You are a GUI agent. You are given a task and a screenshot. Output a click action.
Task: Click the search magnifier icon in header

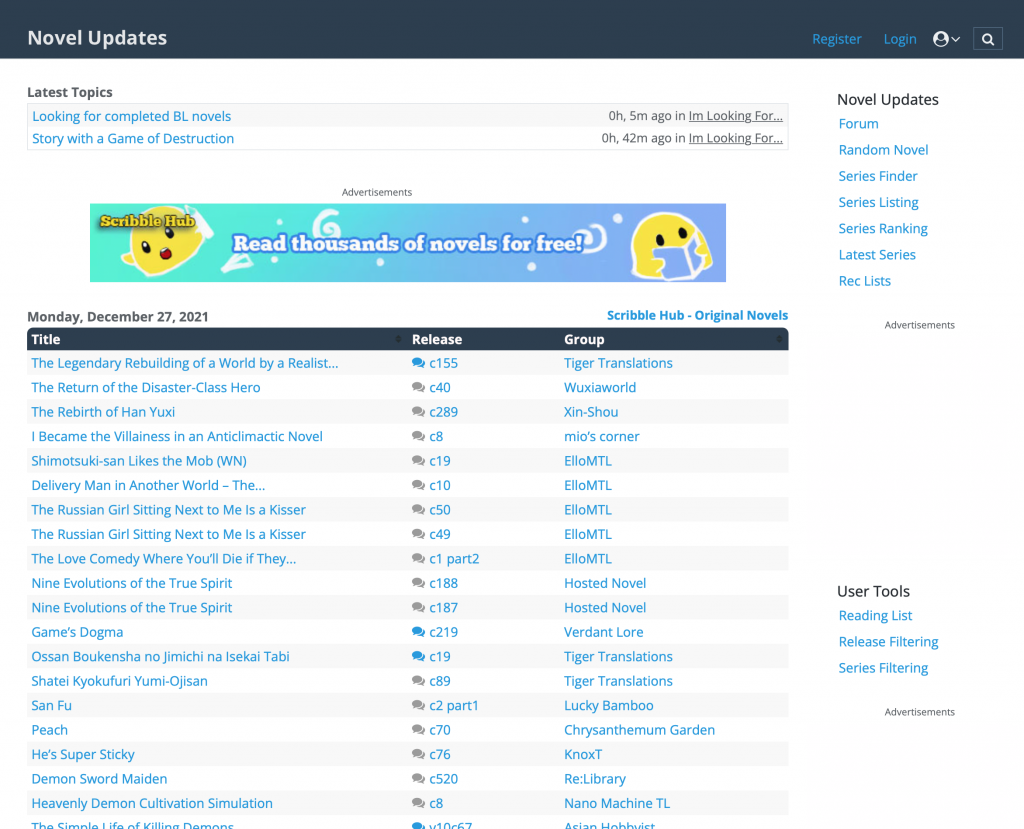click(x=988, y=39)
